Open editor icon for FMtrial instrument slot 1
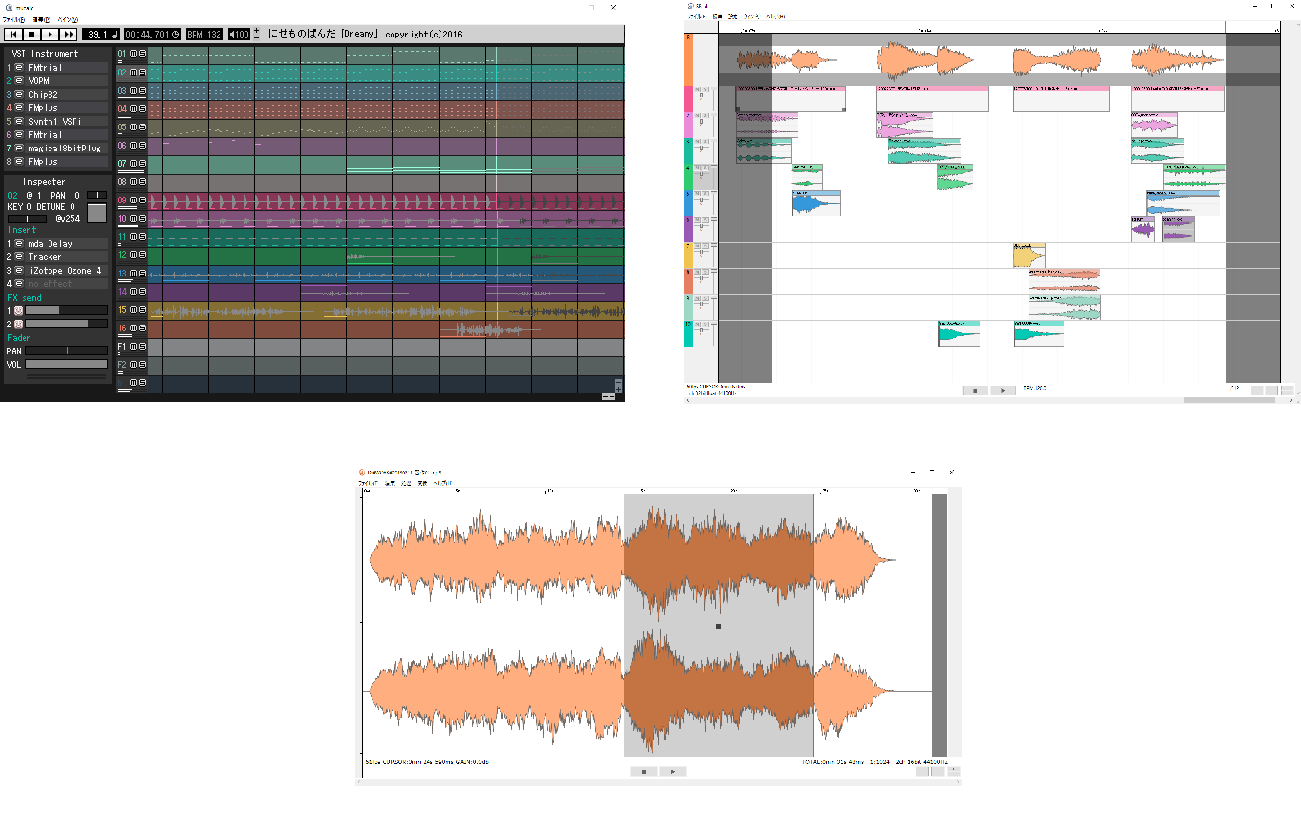 point(19,68)
